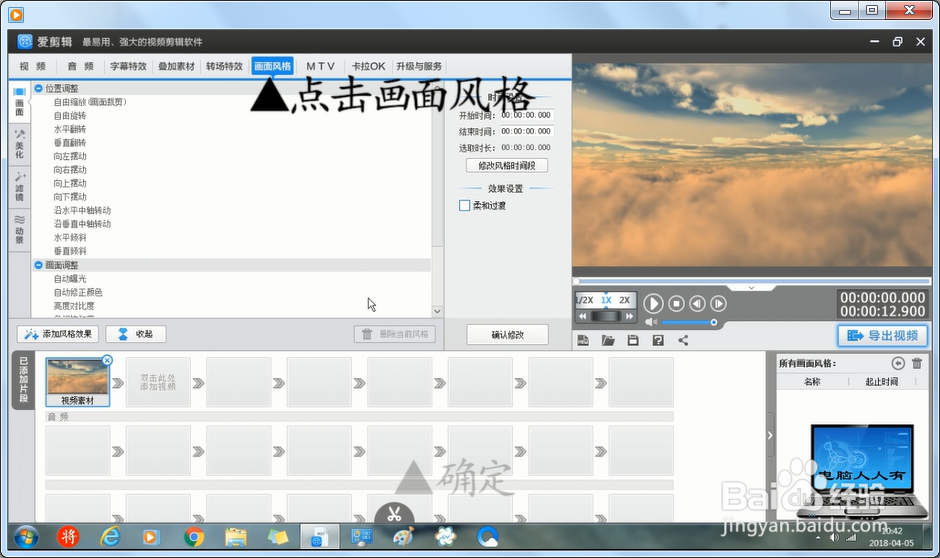Click the 导出视频 export button

click(x=882, y=336)
